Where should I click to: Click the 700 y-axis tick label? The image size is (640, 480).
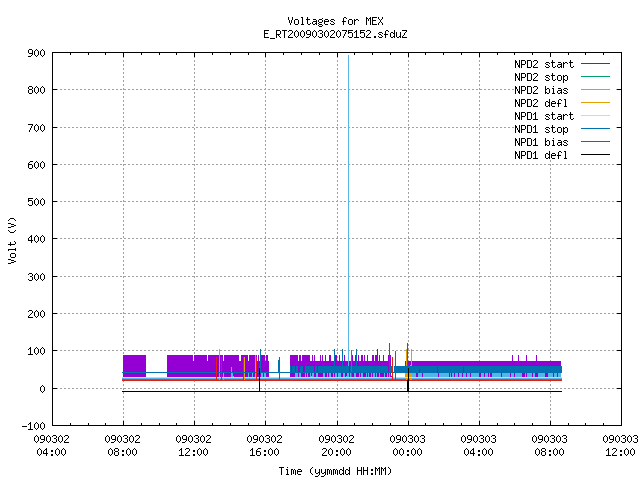coord(36,128)
